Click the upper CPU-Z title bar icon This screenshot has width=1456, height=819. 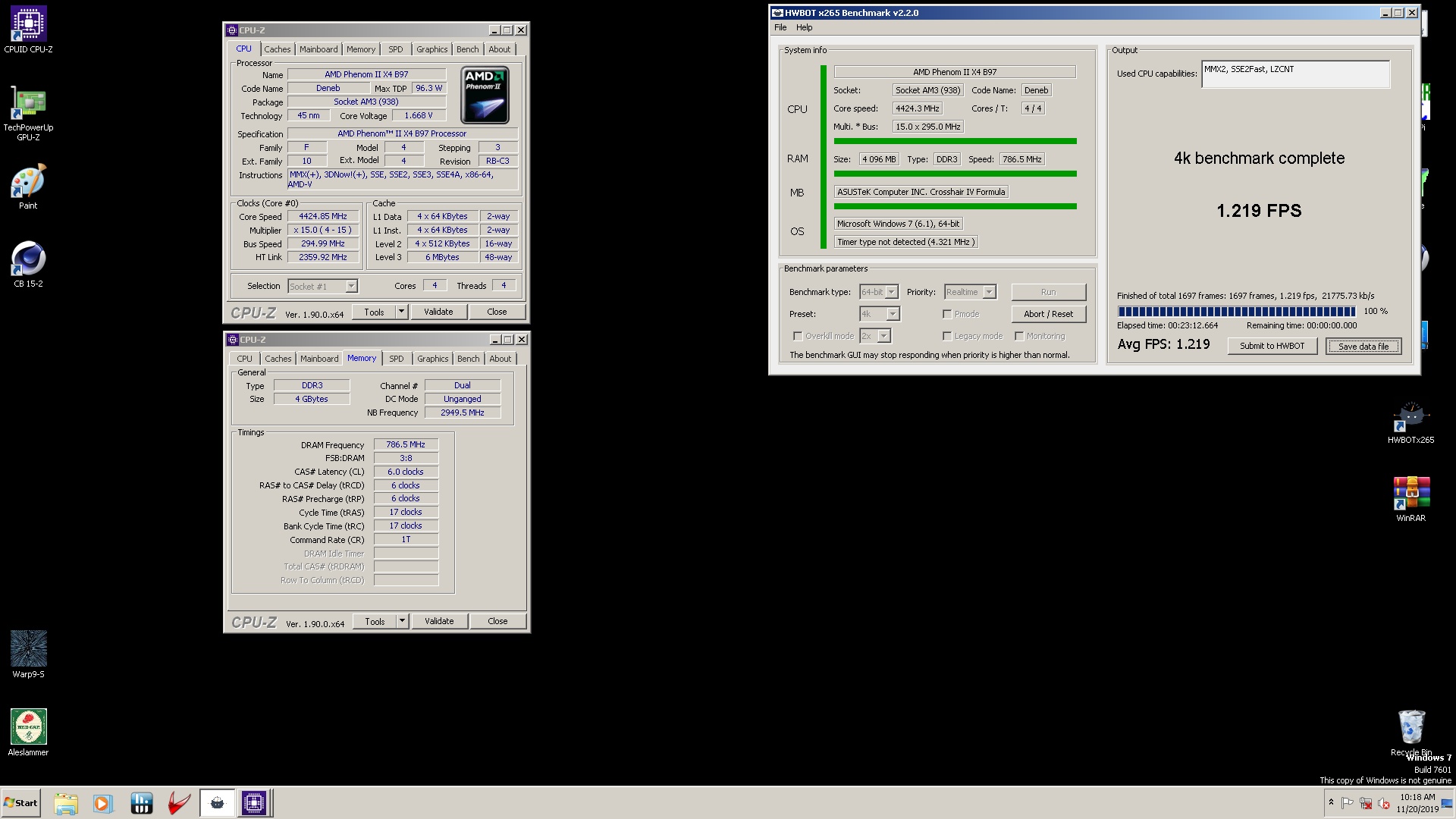click(x=233, y=30)
